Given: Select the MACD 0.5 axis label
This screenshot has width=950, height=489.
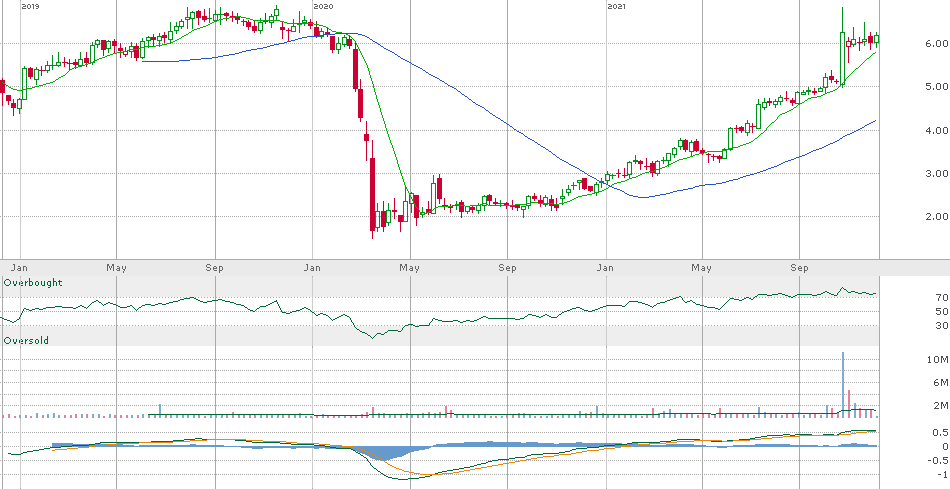Looking at the screenshot, I should pyautogui.click(x=940, y=433).
